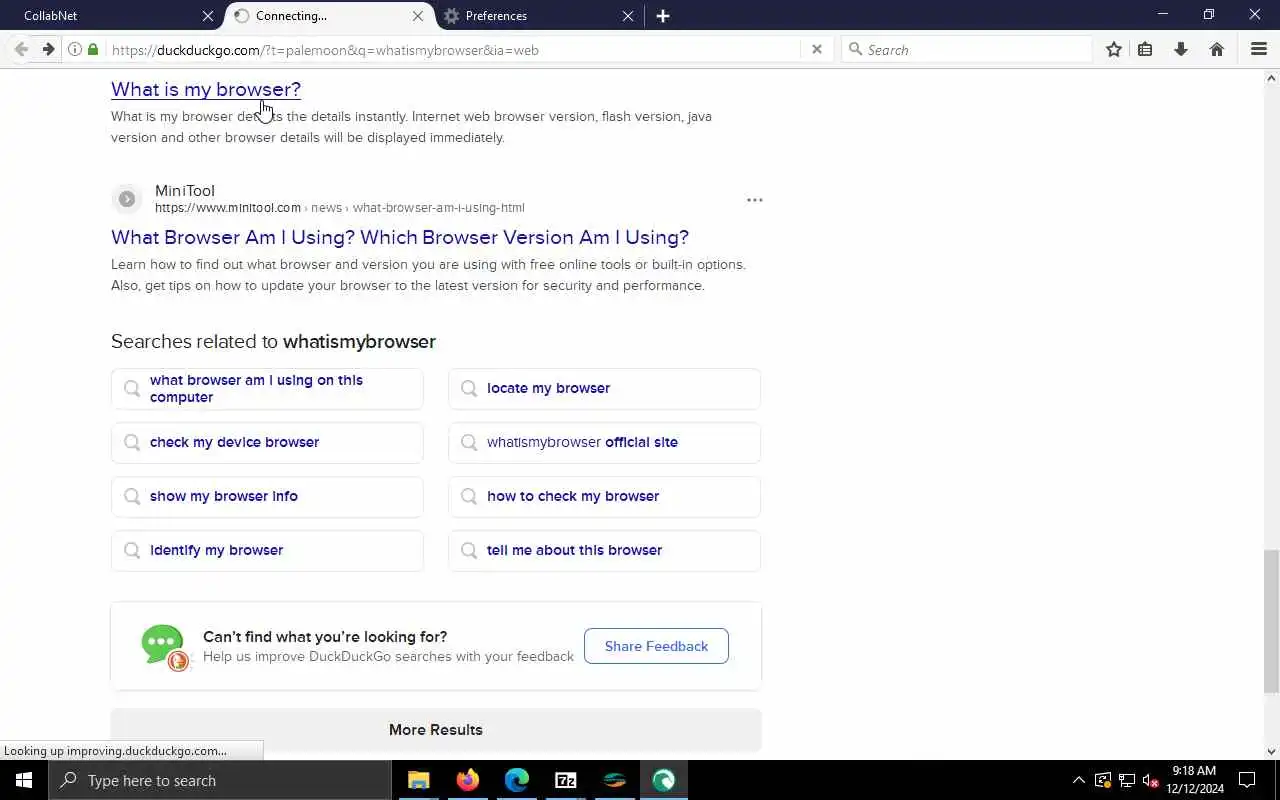This screenshot has width=1280, height=800.
Task: Open the Windows notification center
Action: [x=1248, y=780]
